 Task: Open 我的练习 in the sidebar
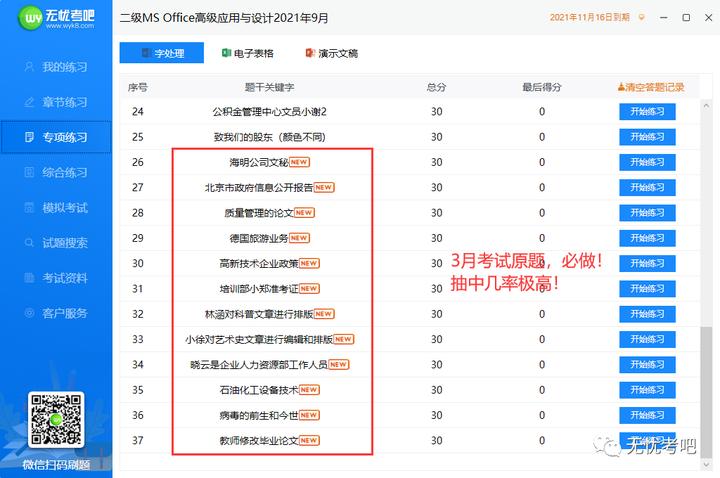point(56,67)
